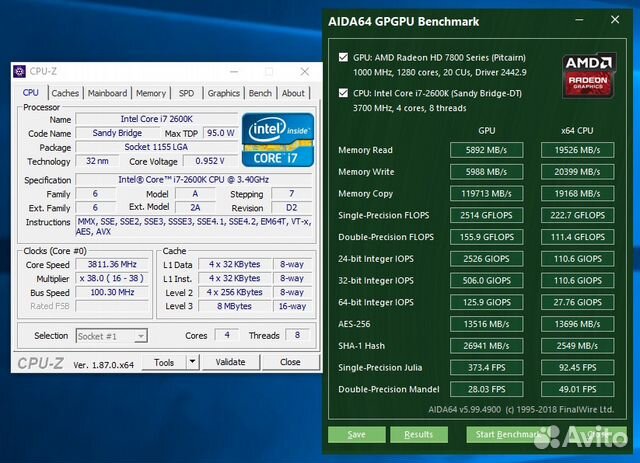Click the Core Speed value field
640x463 pixels.
pos(113,264)
